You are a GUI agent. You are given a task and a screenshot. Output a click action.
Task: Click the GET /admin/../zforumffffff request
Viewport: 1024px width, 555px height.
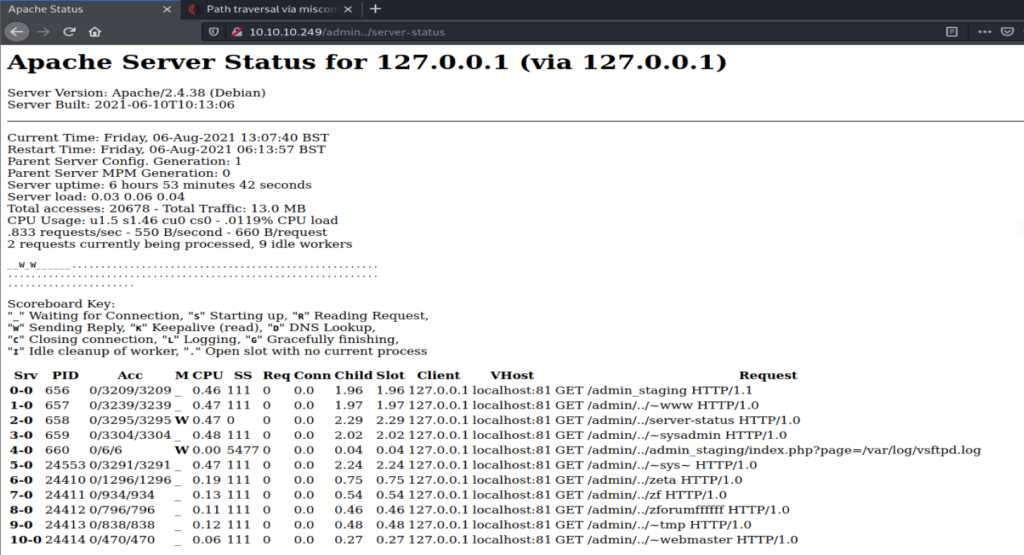click(x=672, y=510)
